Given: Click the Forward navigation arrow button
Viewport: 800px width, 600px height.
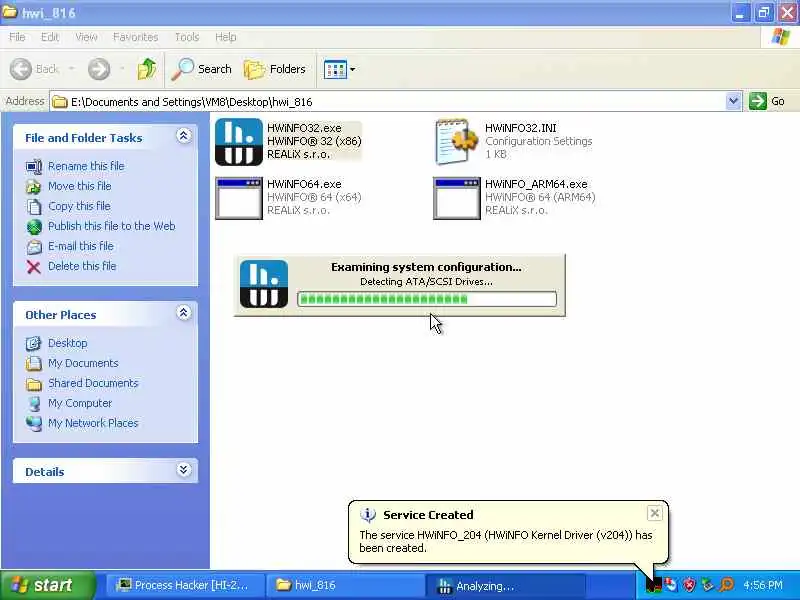Looking at the screenshot, I should 98,69.
